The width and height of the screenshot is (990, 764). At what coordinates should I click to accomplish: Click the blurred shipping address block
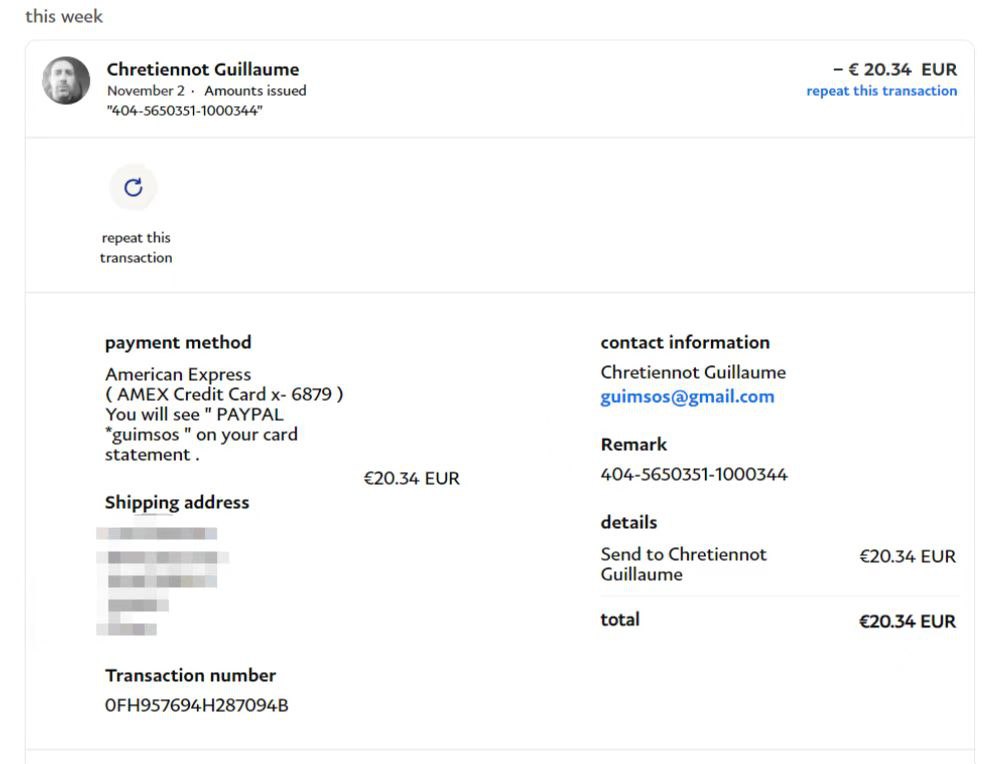pos(162,580)
